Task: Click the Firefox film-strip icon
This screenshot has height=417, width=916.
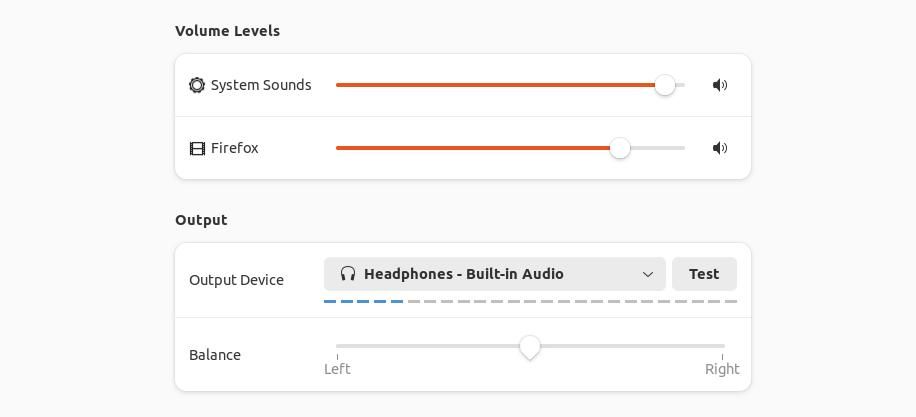Action: pos(197,148)
